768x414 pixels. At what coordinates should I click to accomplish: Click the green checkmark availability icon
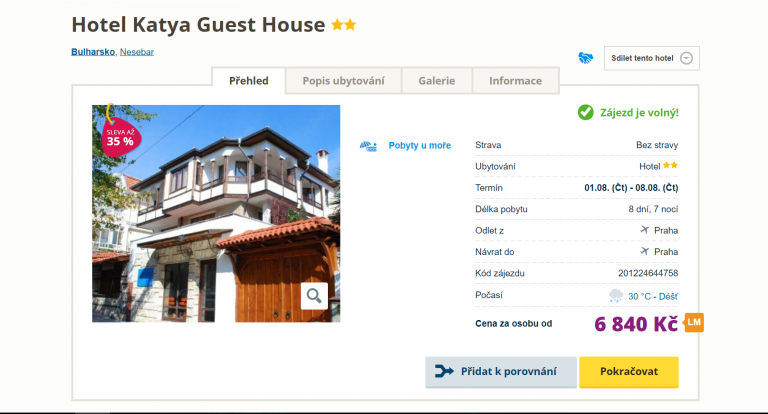[585, 113]
